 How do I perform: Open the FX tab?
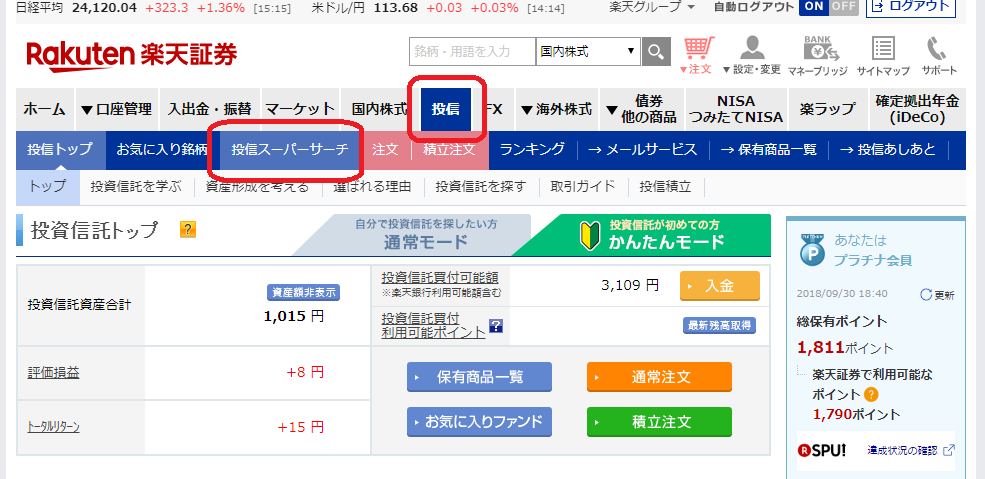point(494,109)
